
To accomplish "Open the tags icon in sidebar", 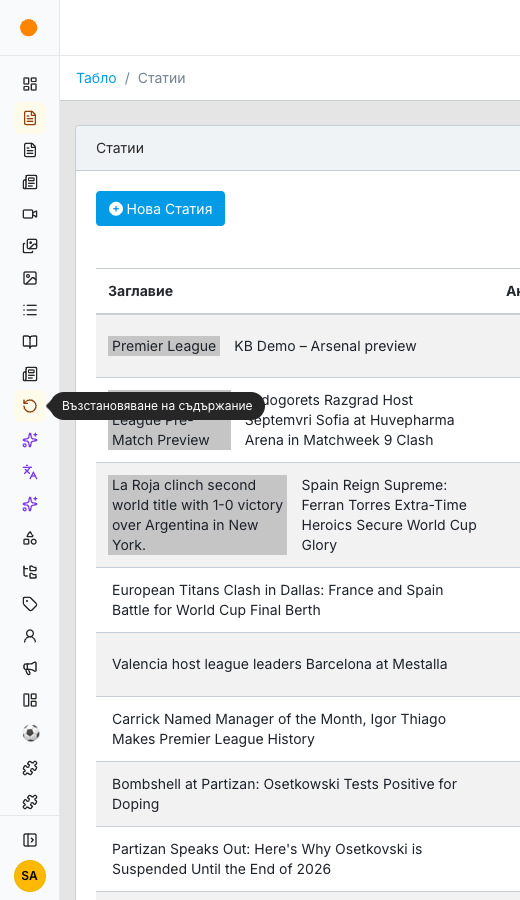I will (29, 604).
